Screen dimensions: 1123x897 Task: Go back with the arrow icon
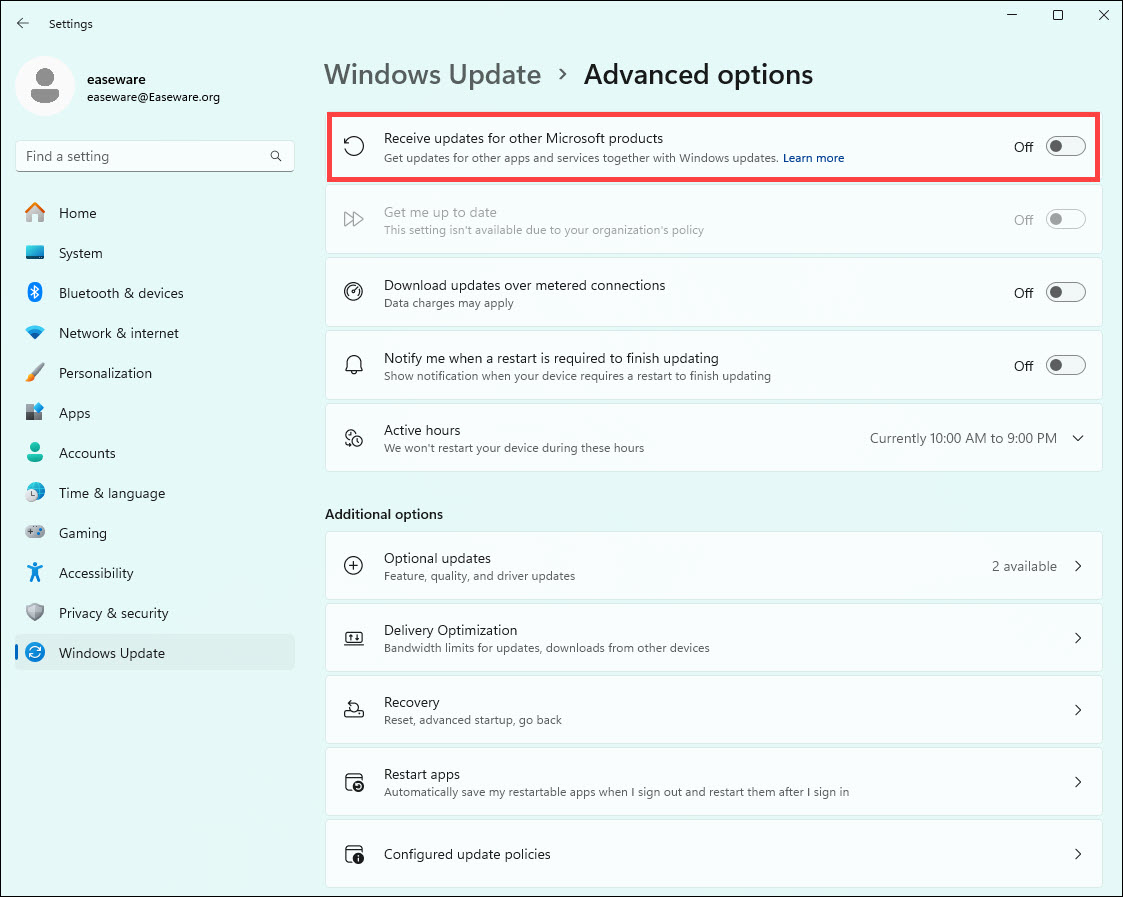(x=23, y=24)
